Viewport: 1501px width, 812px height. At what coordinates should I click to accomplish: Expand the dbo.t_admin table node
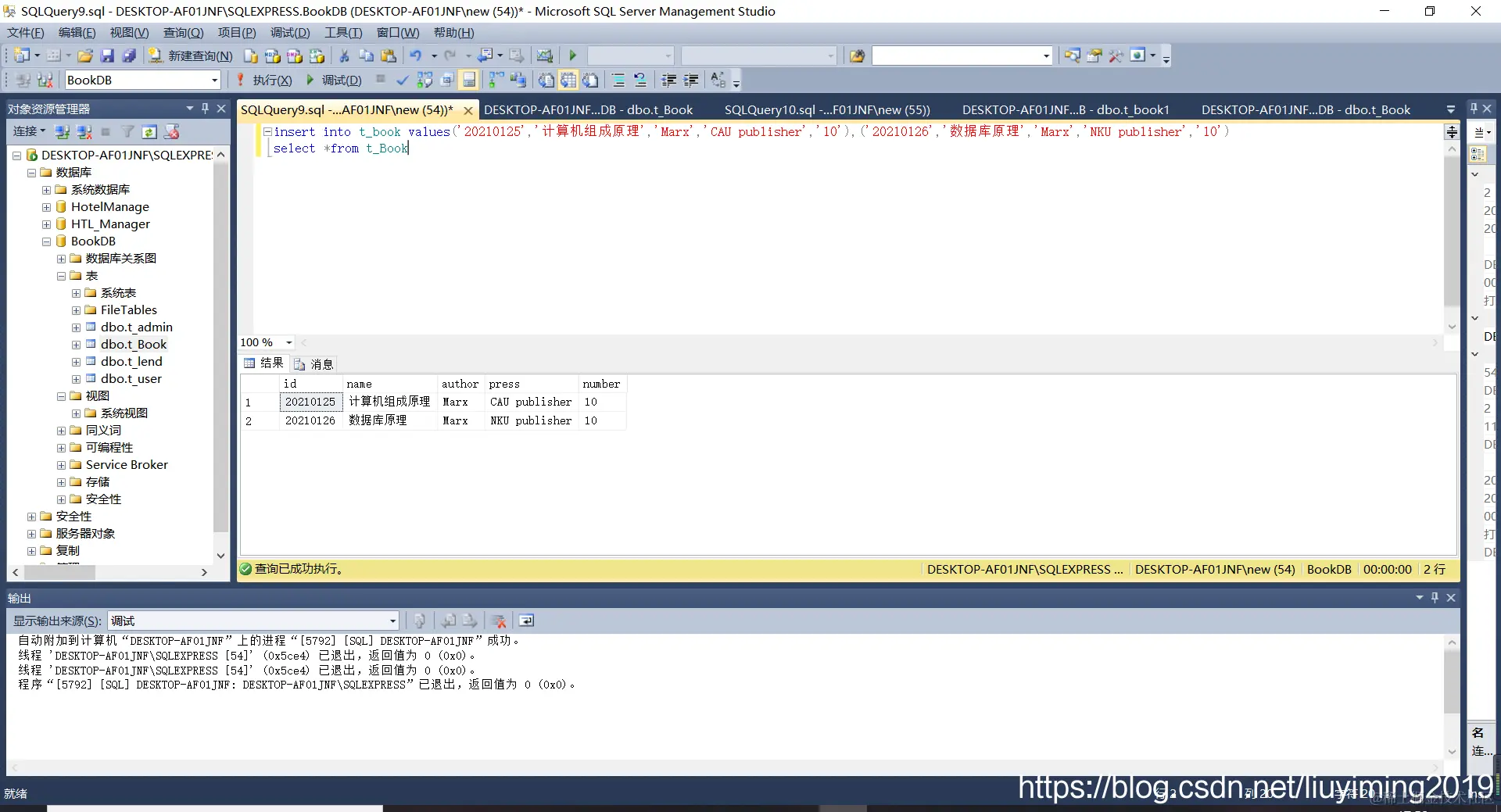click(x=77, y=327)
